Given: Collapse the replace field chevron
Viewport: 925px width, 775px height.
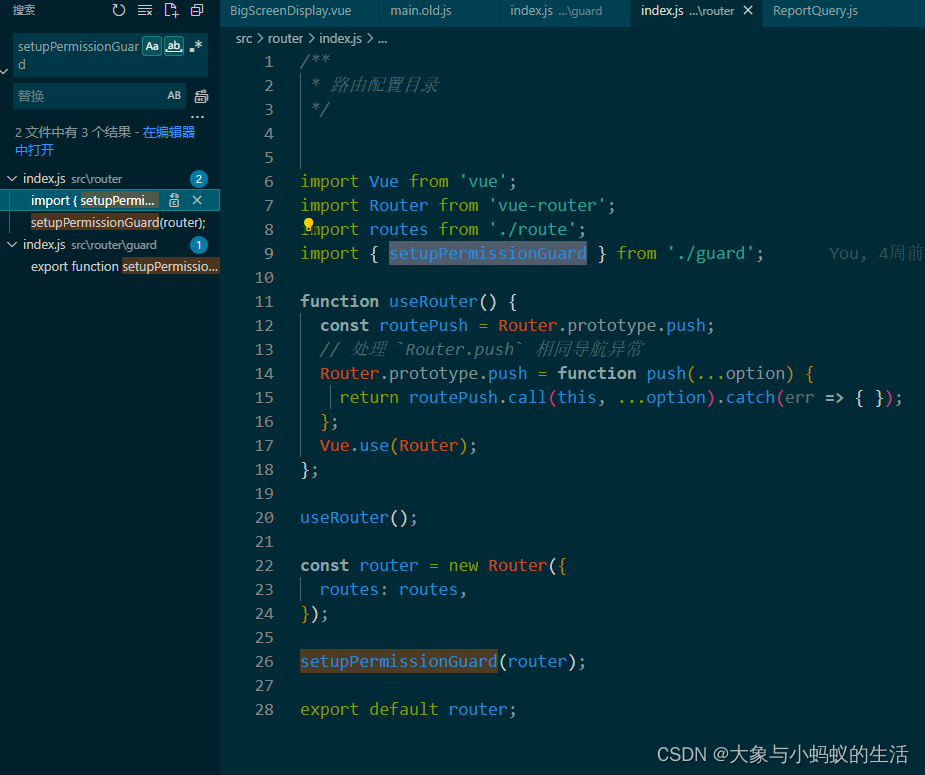Looking at the screenshot, I should [x=5, y=71].
